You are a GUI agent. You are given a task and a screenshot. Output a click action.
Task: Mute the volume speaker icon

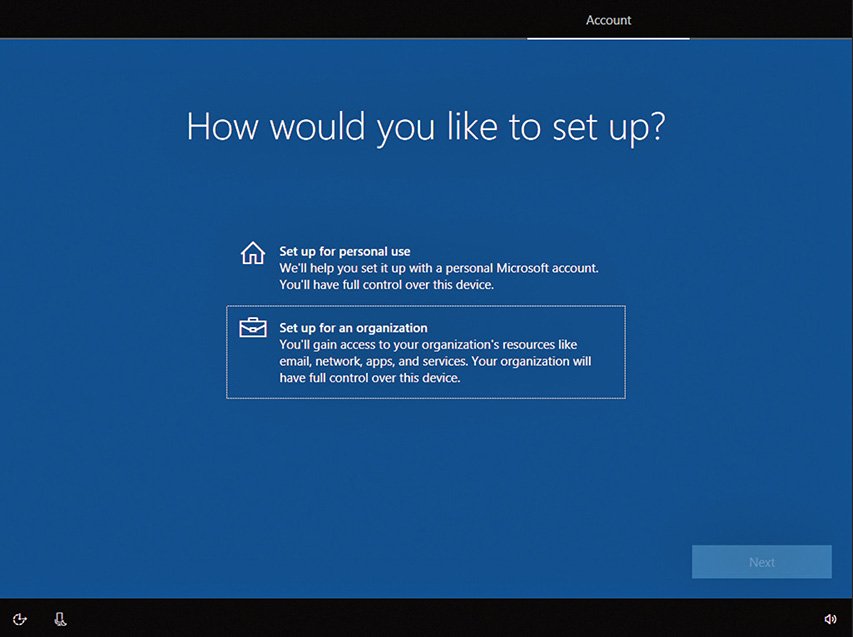point(829,619)
